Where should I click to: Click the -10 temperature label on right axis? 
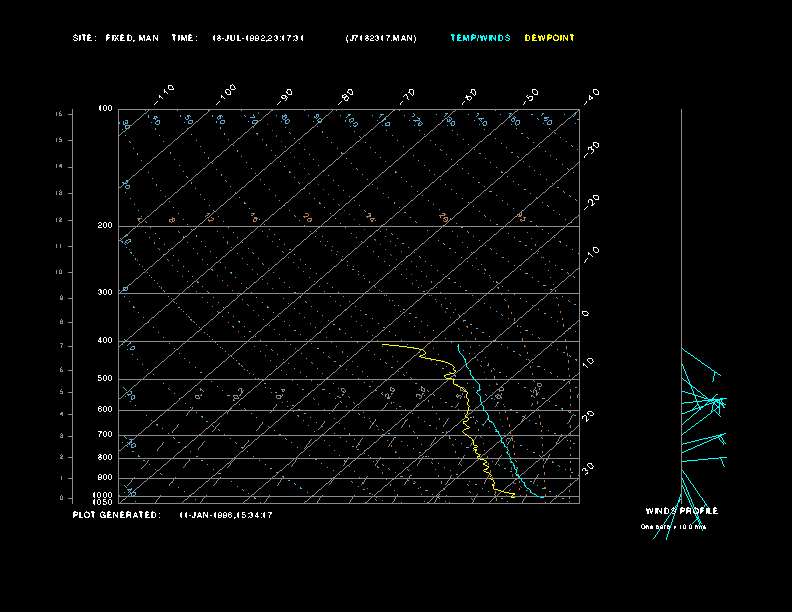pyautogui.click(x=592, y=254)
